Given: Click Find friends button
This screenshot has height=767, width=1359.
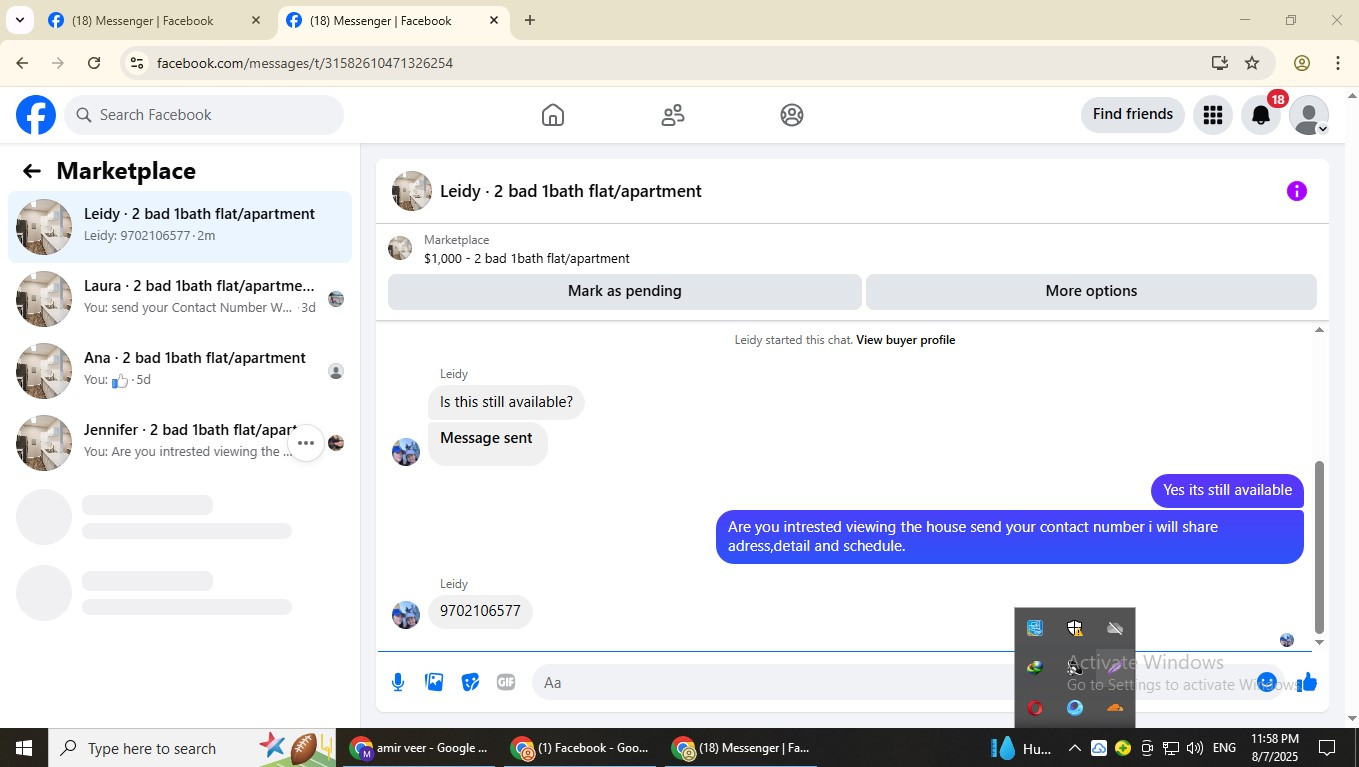Looking at the screenshot, I should (x=1133, y=114).
